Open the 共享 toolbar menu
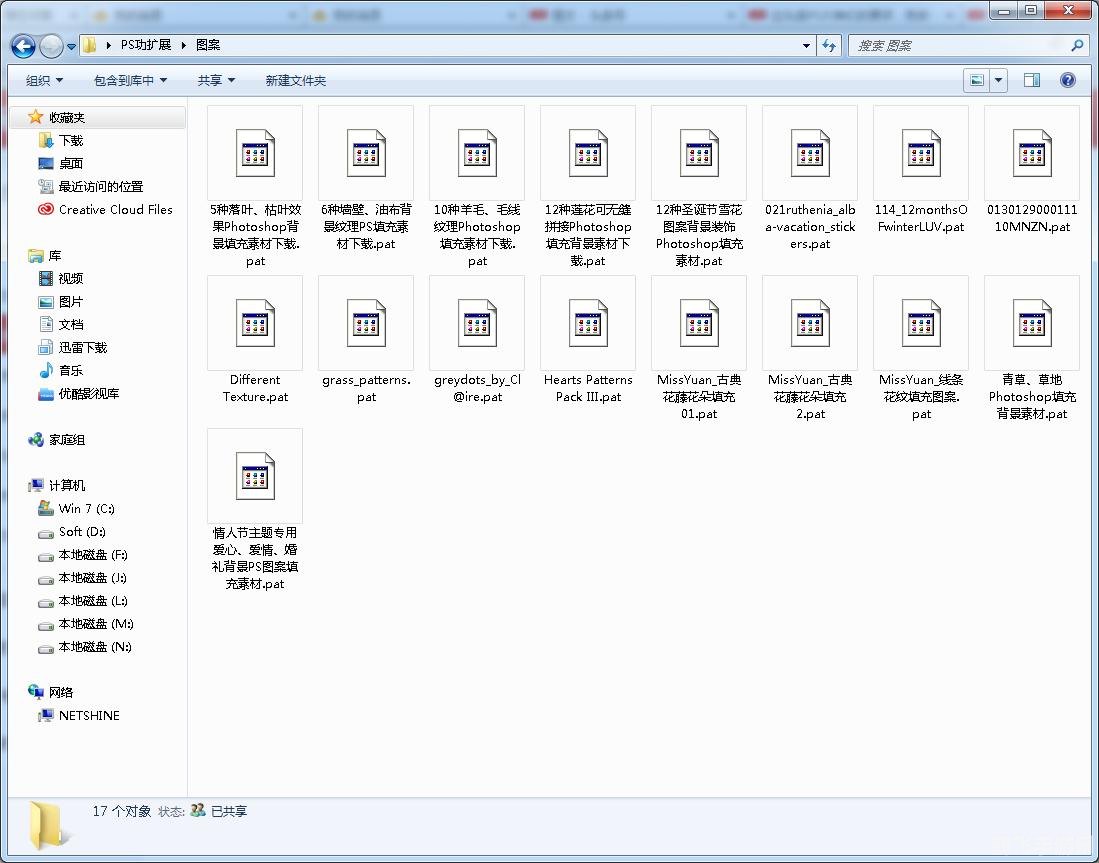Image resolution: width=1099 pixels, height=863 pixels. click(x=216, y=81)
